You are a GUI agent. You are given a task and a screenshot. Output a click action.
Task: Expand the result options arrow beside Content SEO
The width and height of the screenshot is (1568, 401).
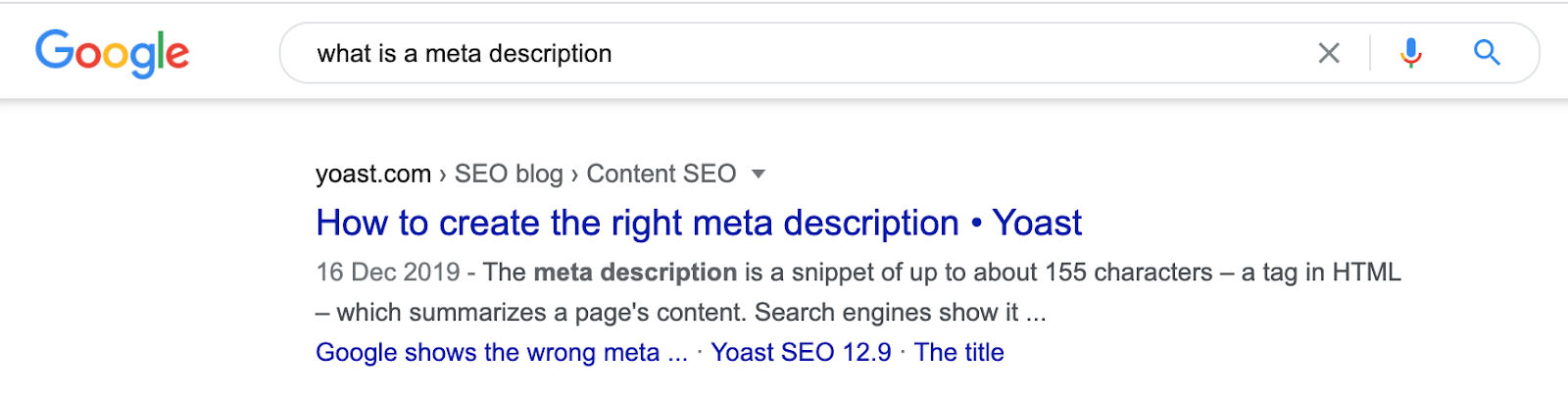[x=758, y=175]
